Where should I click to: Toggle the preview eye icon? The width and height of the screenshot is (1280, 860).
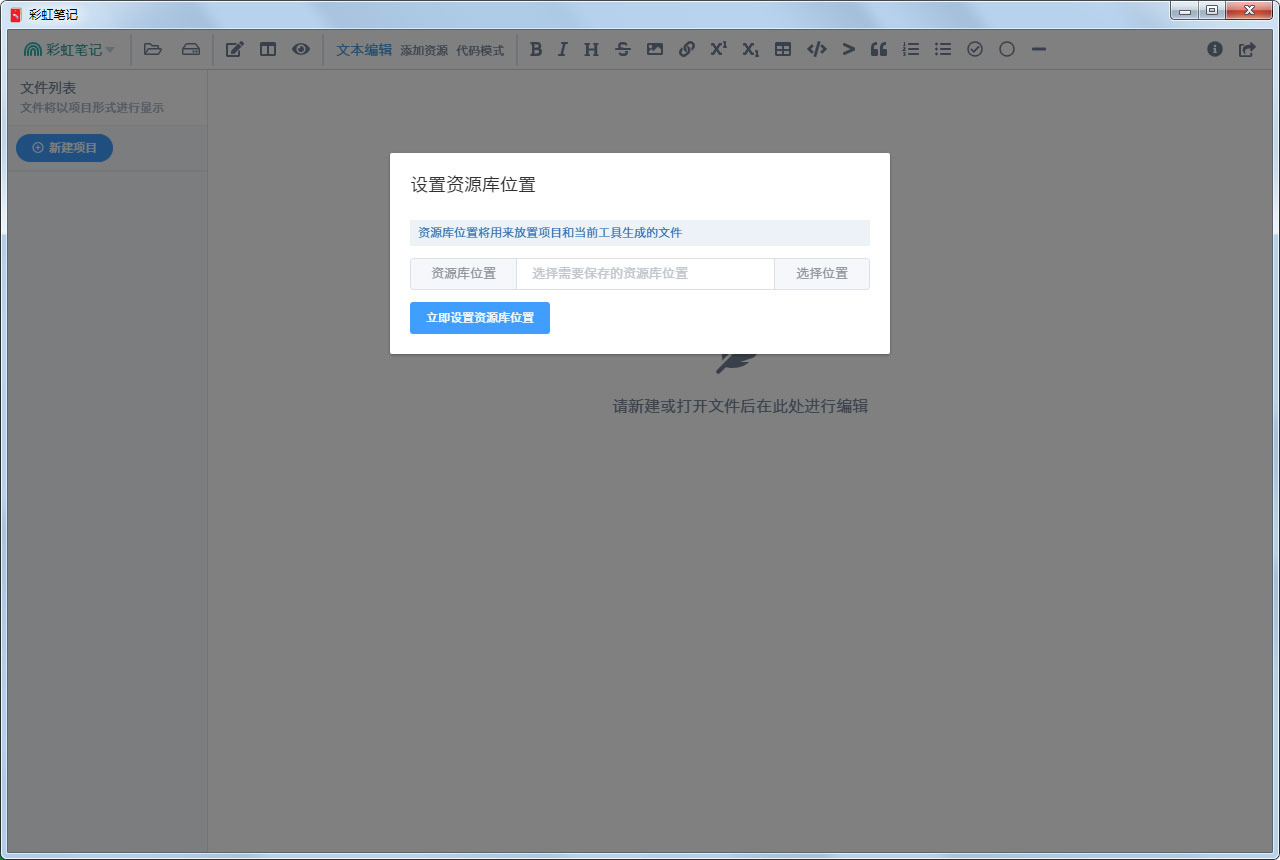pos(301,49)
